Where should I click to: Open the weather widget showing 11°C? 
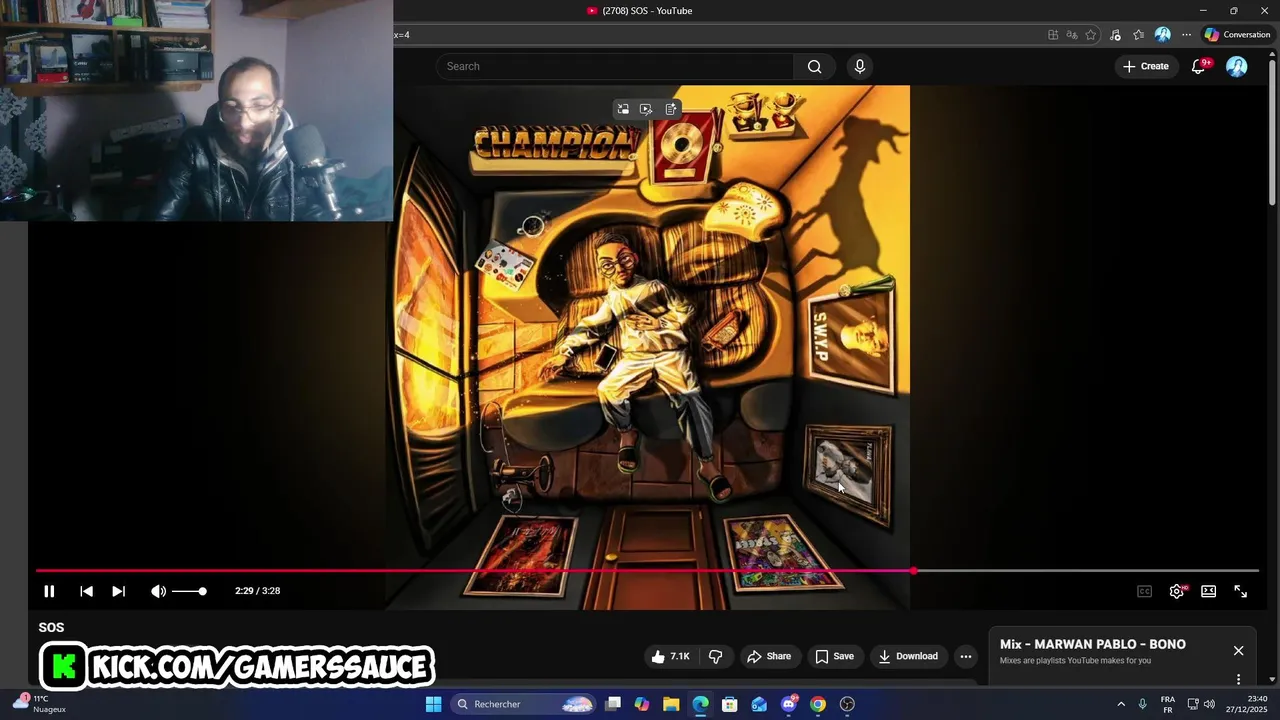coord(40,704)
